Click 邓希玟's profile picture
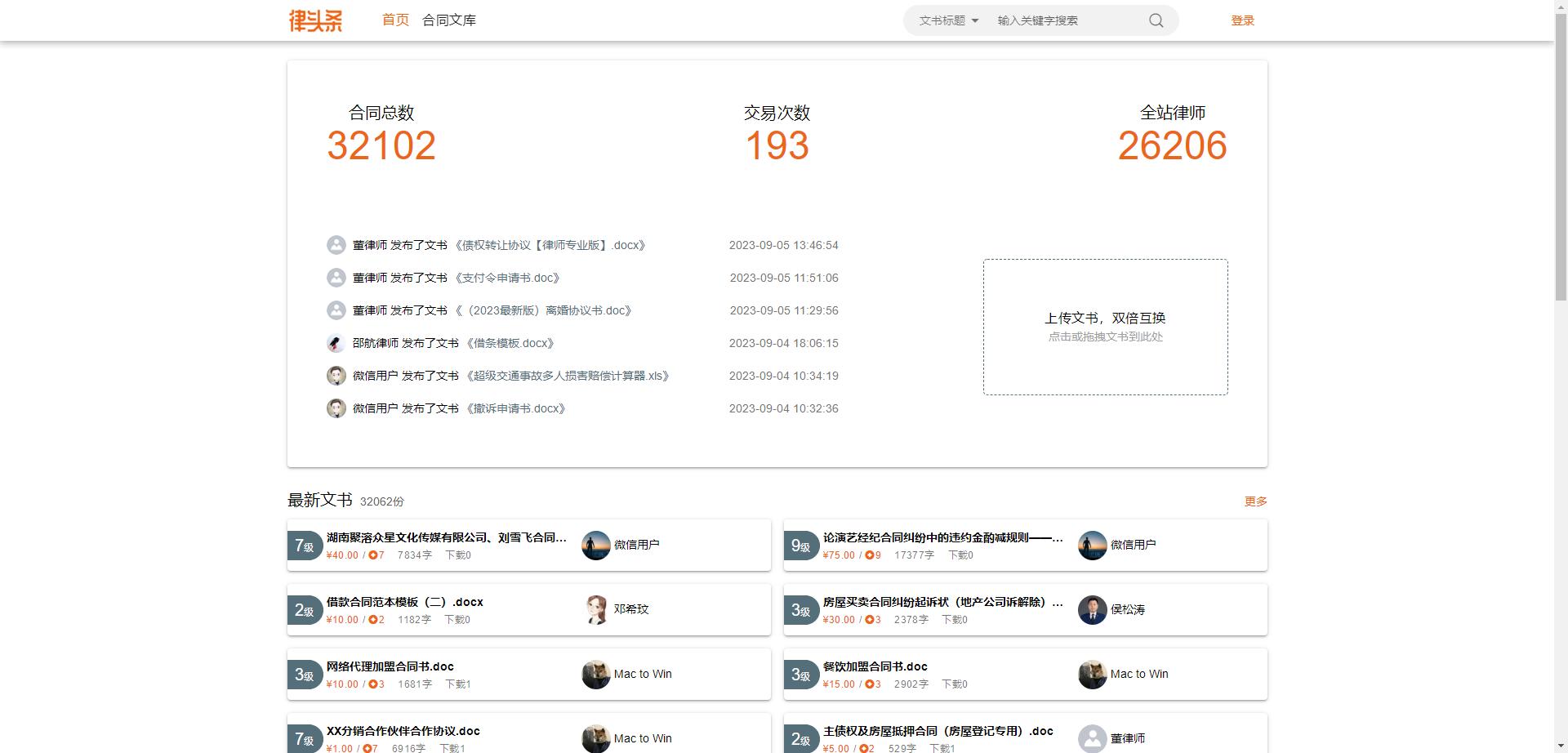The height and width of the screenshot is (753, 1568). click(596, 609)
